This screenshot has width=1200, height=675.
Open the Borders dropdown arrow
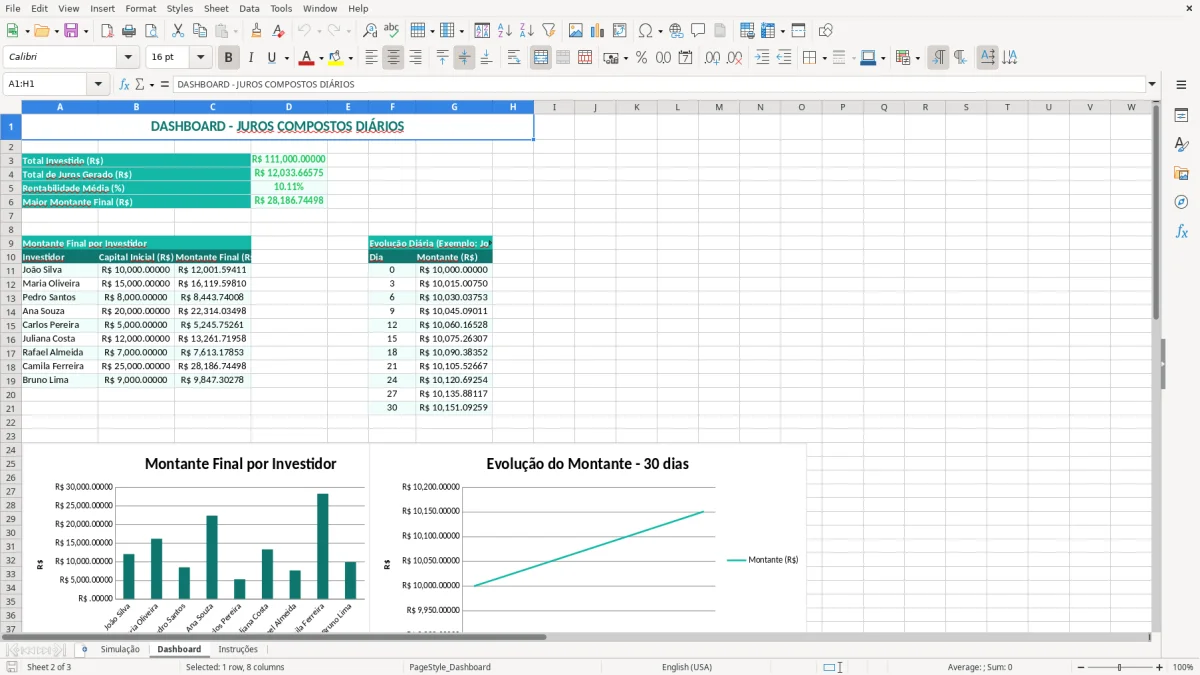(825, 58)
